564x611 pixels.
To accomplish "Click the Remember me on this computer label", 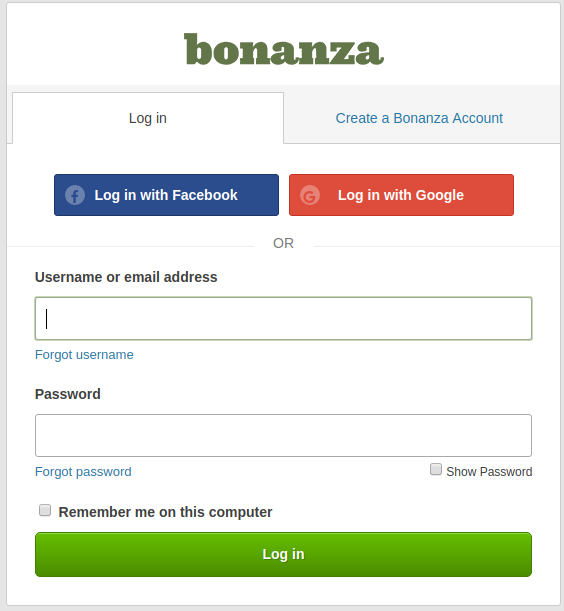I will [x=165, y=512].
